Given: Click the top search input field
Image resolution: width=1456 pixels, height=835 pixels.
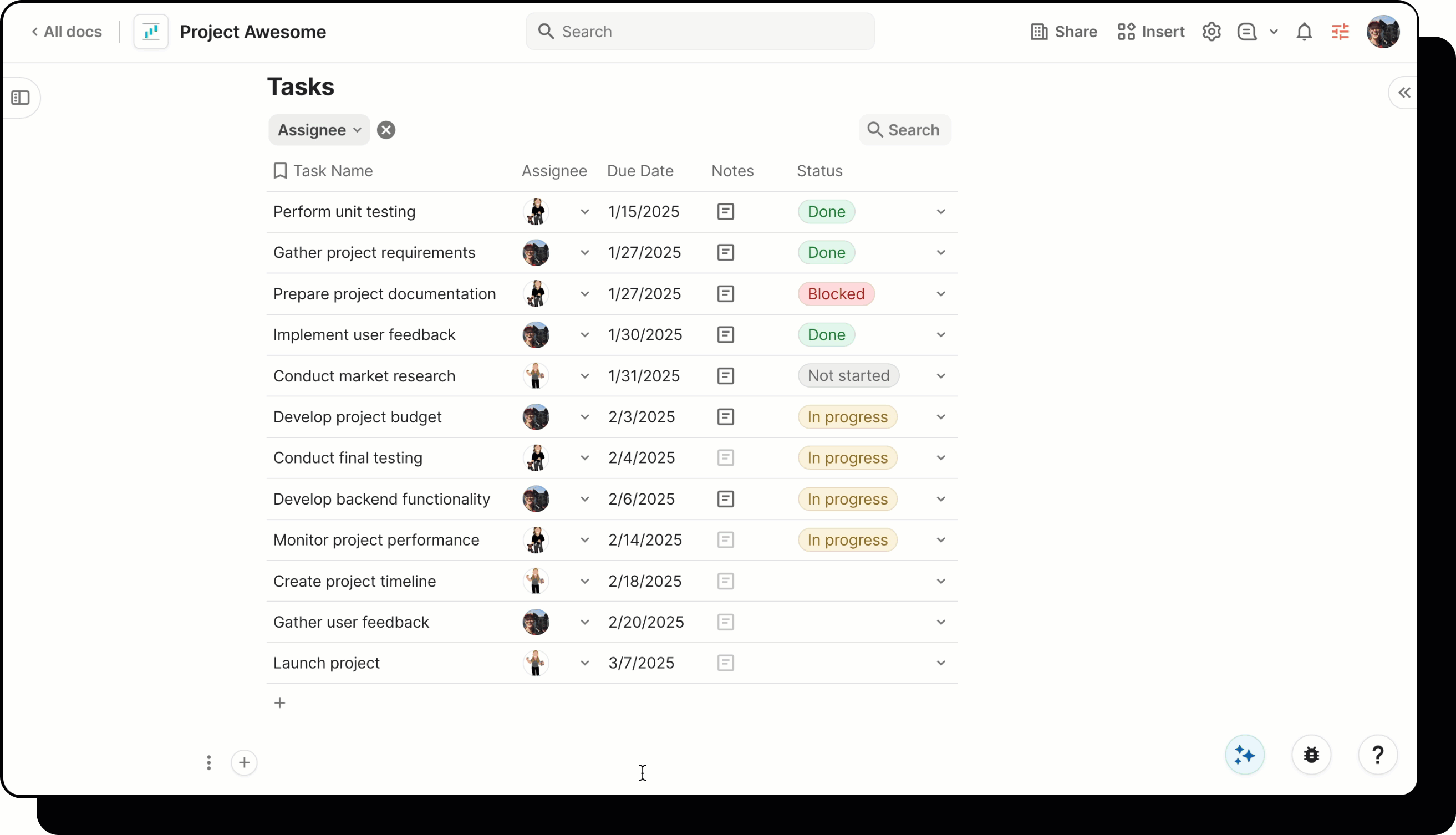Looking at the screenshot, I should (x=700, y=32).
